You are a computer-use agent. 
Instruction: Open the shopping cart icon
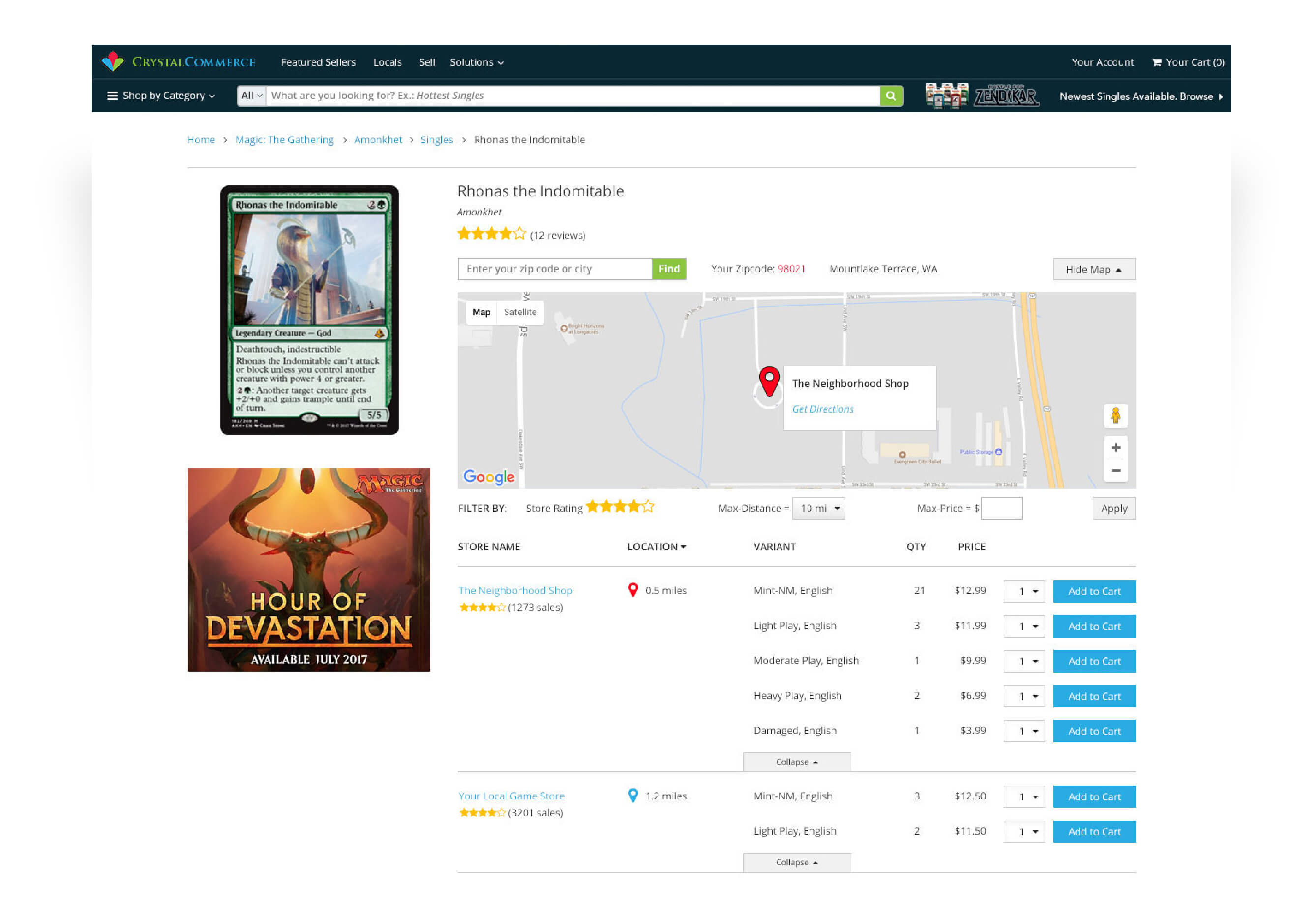1157,62
